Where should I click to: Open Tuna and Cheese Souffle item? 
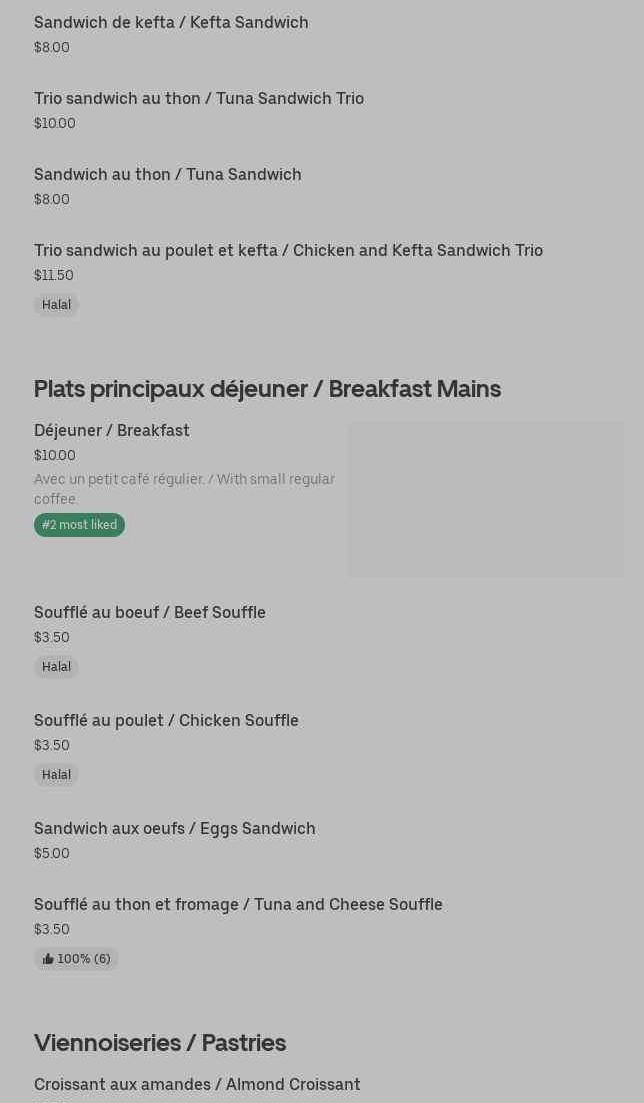point(238,904)
